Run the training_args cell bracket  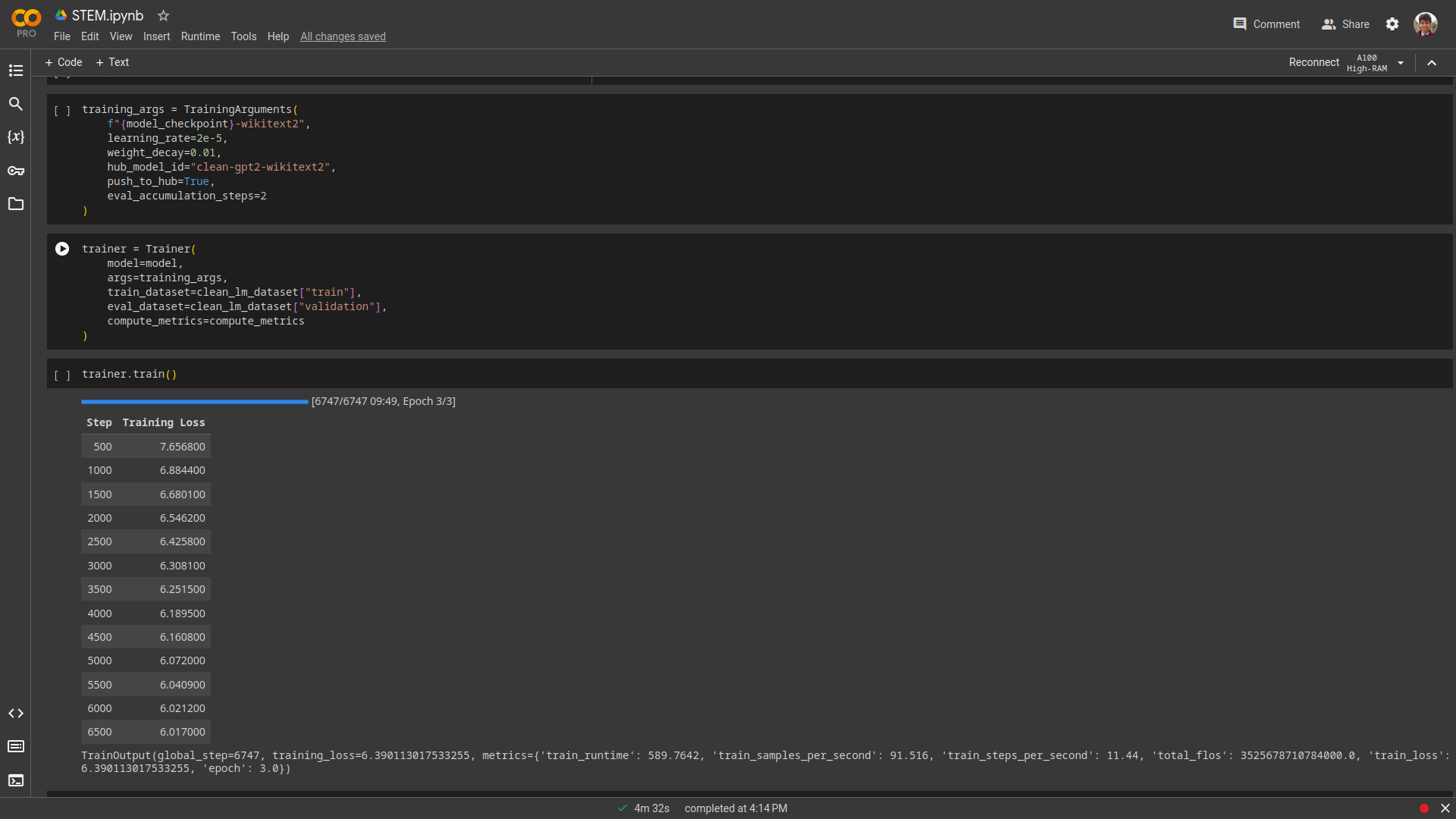click(x=62, y=111)
